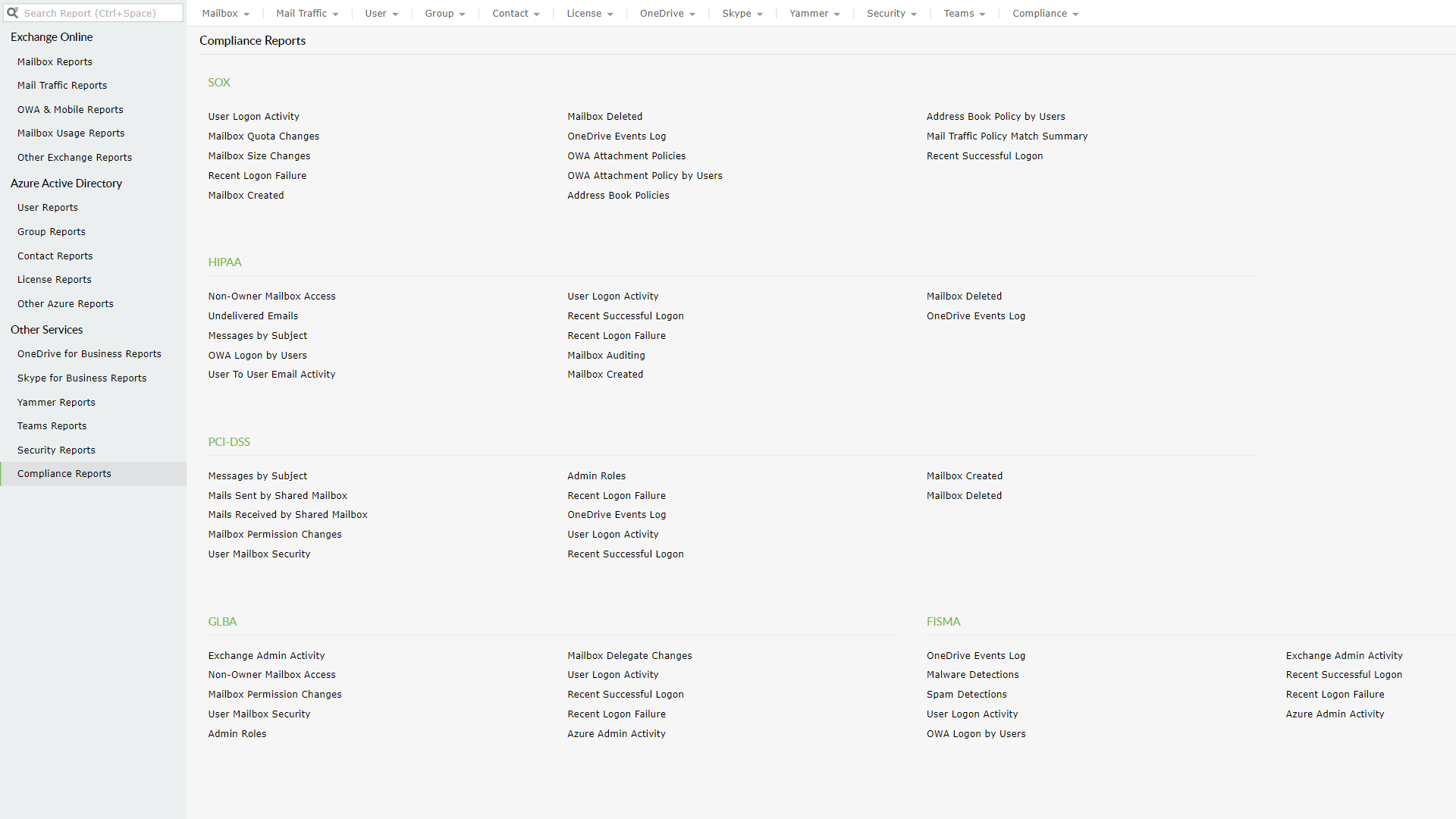Image resolution: width=1456 pixels, height=819 pixels.
Task: Open SOX Mailbox Quota Changes report
Action: pos(263,136)
